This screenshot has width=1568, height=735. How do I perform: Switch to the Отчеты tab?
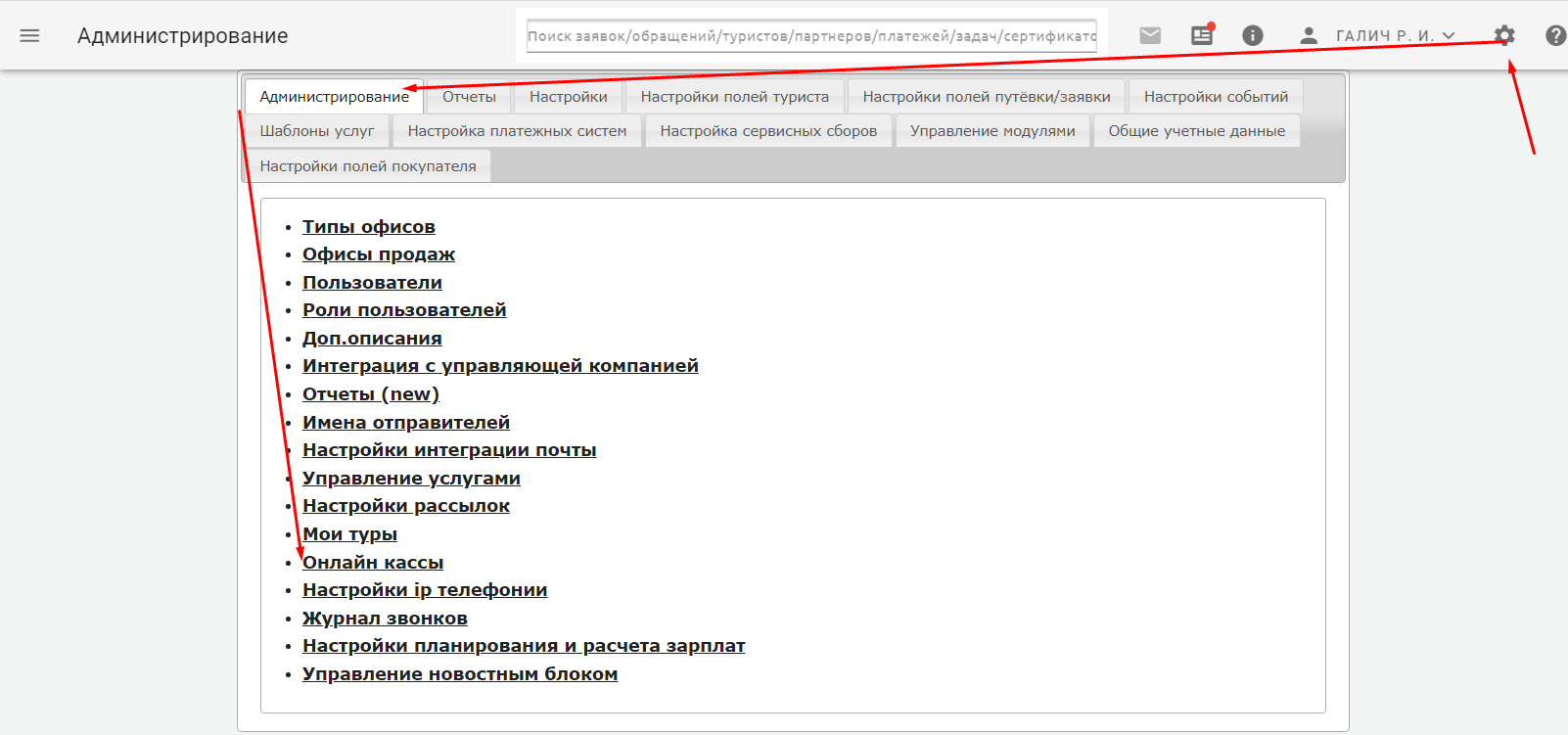coord(469,97)
